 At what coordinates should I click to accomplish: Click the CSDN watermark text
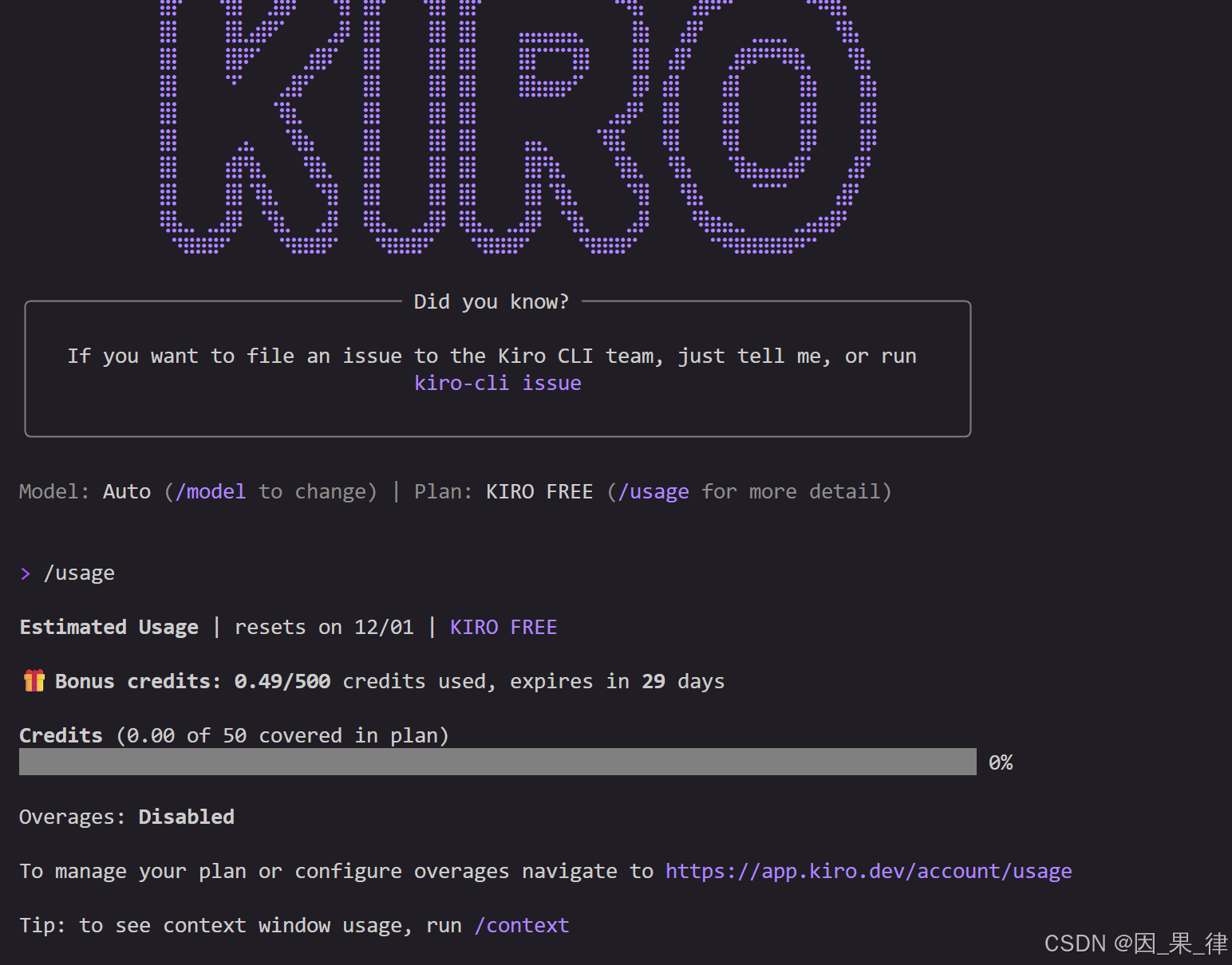click(x=1133, y=943)
